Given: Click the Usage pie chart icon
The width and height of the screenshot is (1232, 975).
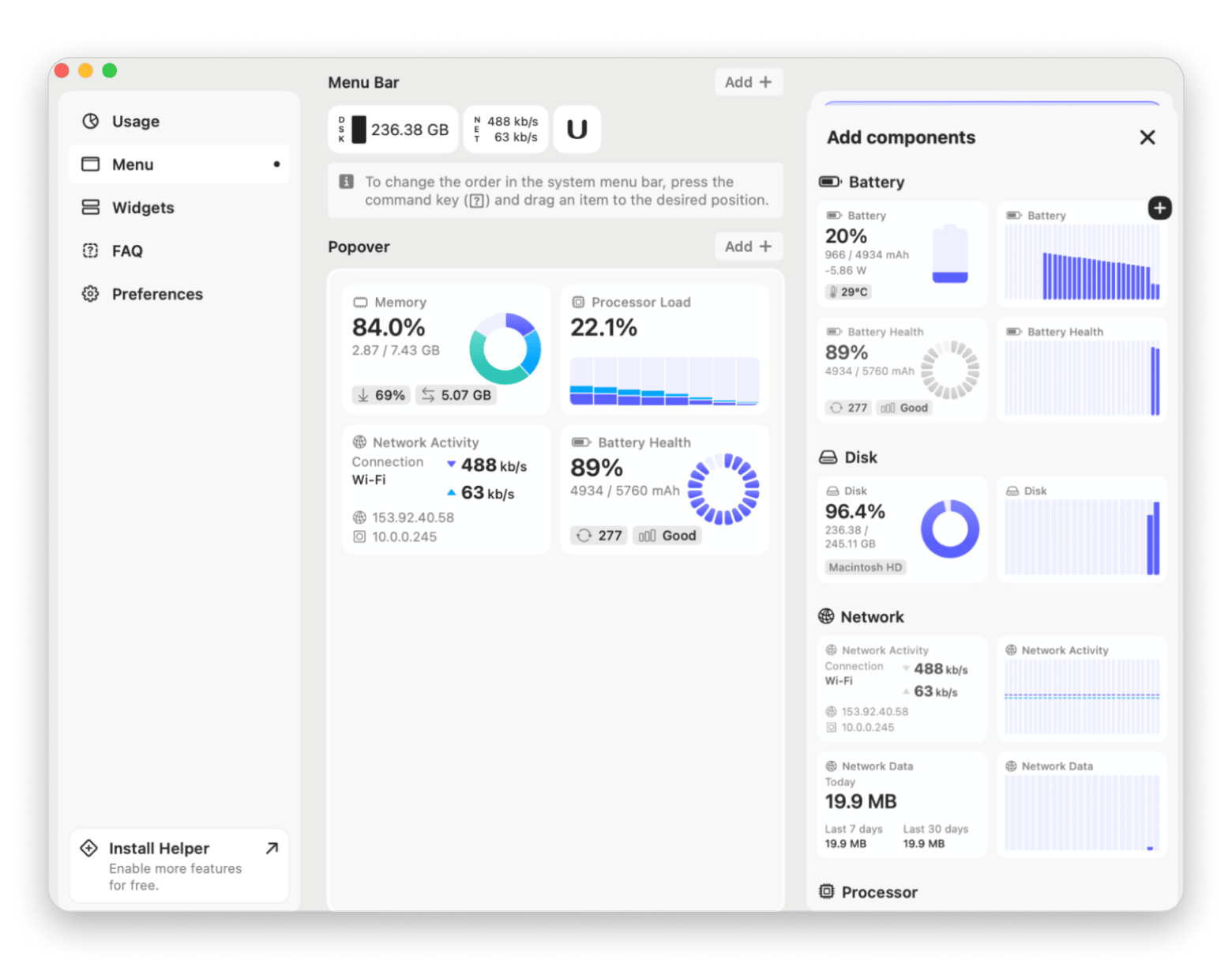Looking at the screenshot, I should [91, 121].
